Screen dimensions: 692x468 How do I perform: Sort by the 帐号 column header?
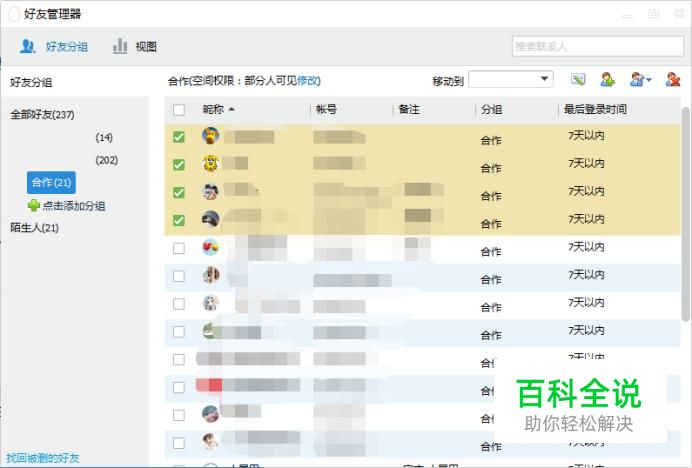(x=327, y=109)
